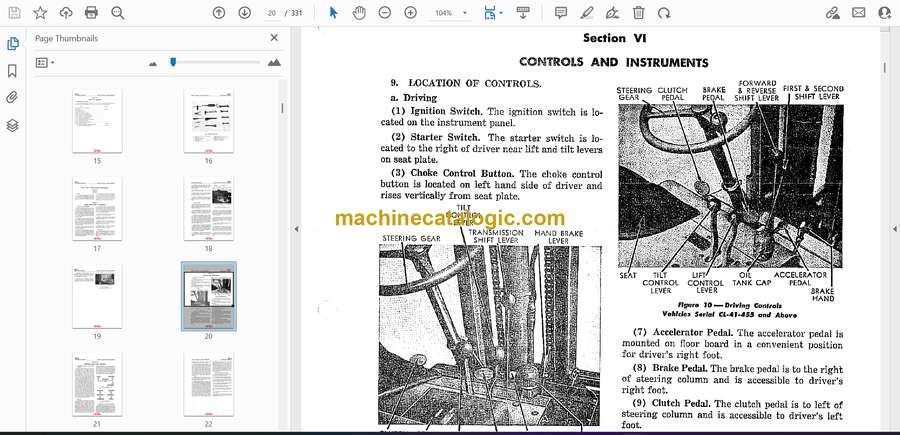Click the '(7) Accelerator Pedal.' label

point(684,332)
